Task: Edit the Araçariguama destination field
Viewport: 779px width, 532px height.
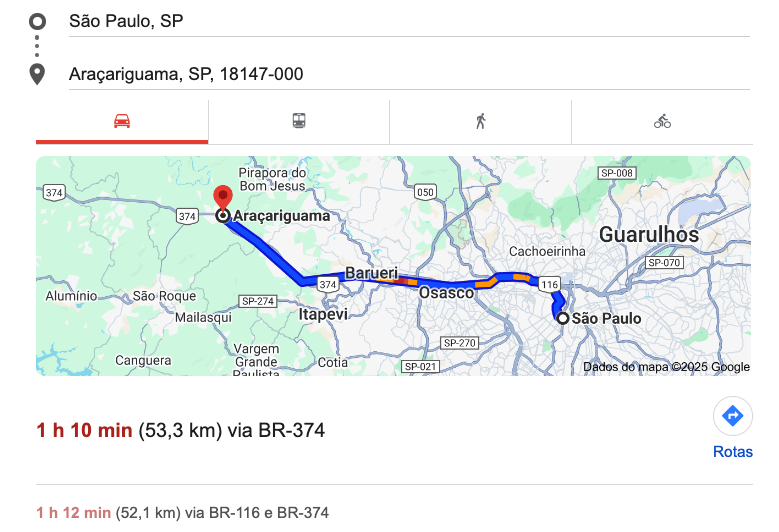Action: 400,74
